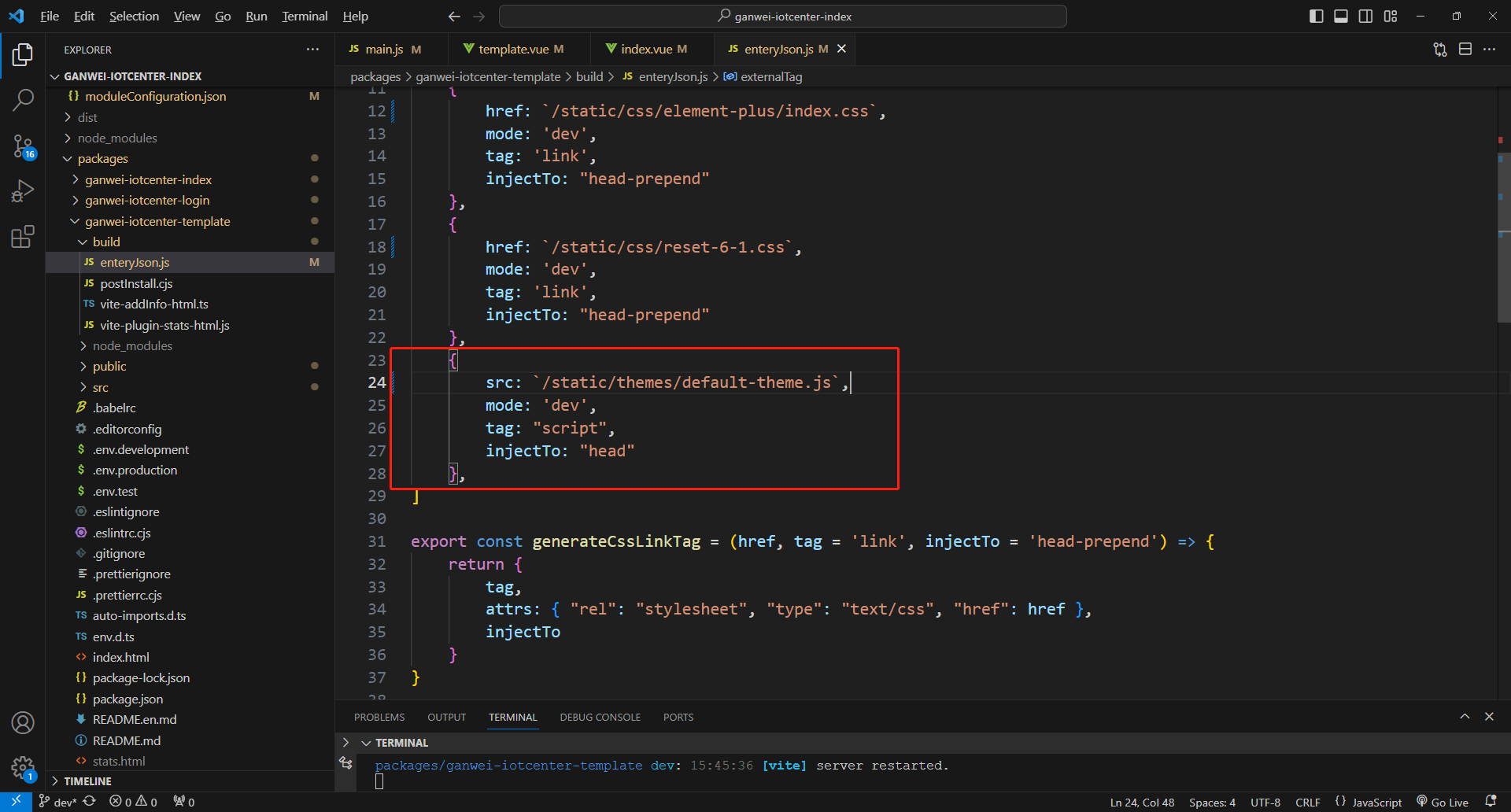The width and height of the screenshot is (1511, 812).
Task: Open the Terminal menu
Action: tap(305, 16)
